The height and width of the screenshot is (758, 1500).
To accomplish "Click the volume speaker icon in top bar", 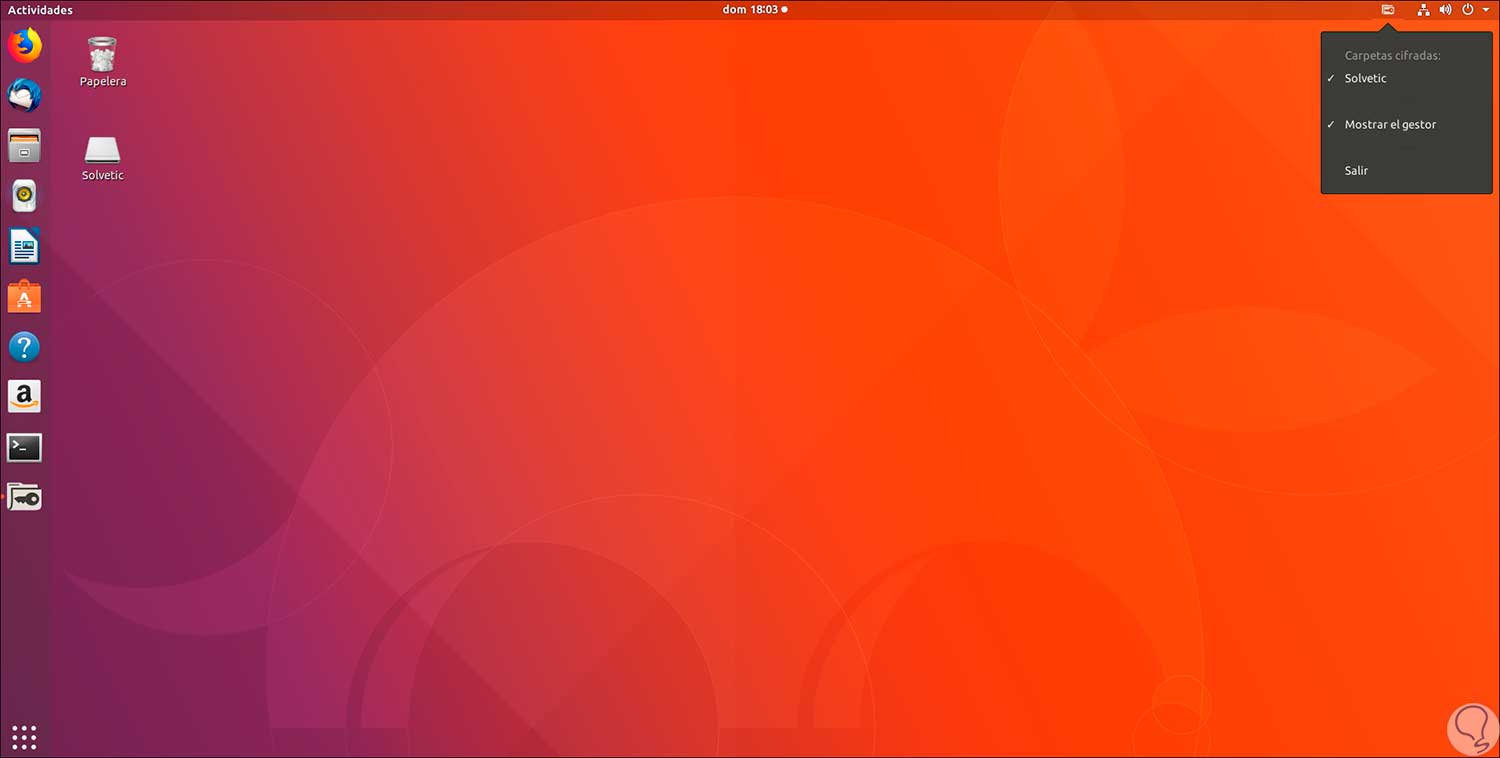I will coord(1445,10).
